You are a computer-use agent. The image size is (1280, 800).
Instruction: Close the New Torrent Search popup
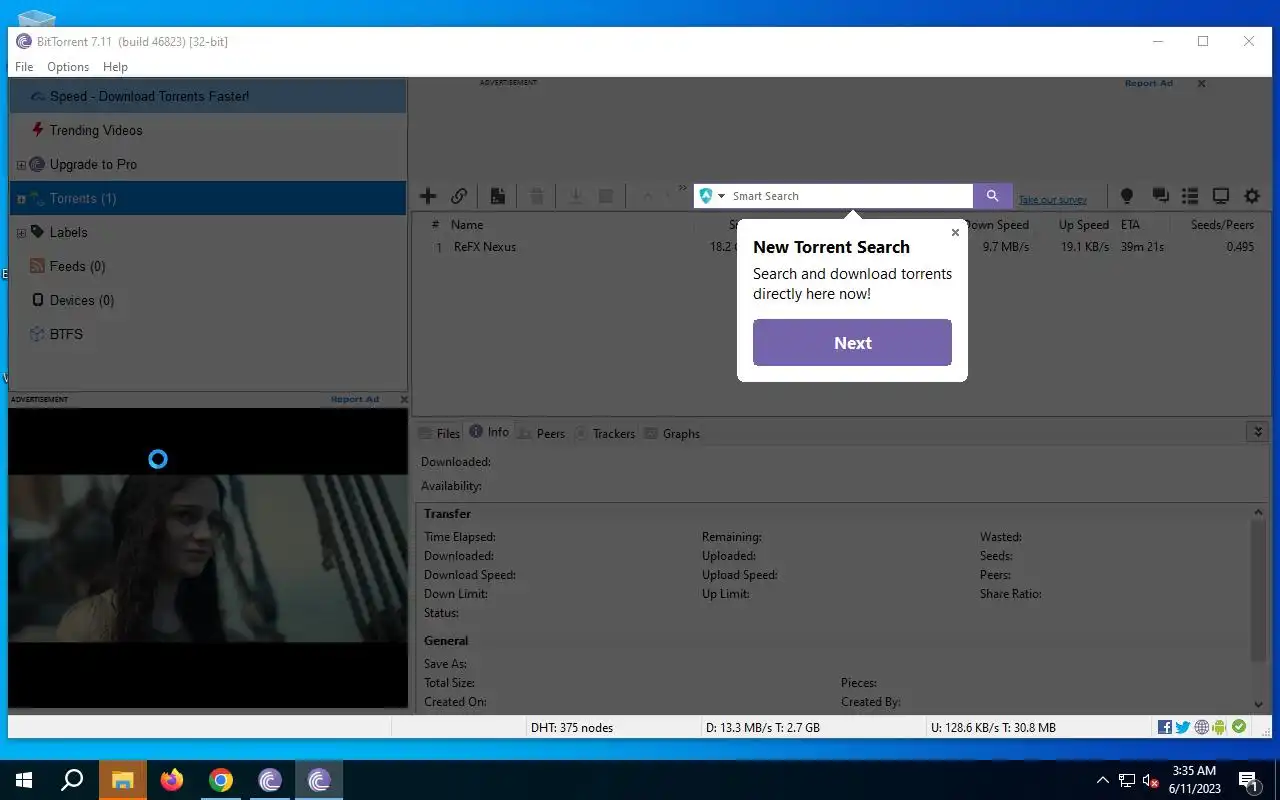pos(955,232)
